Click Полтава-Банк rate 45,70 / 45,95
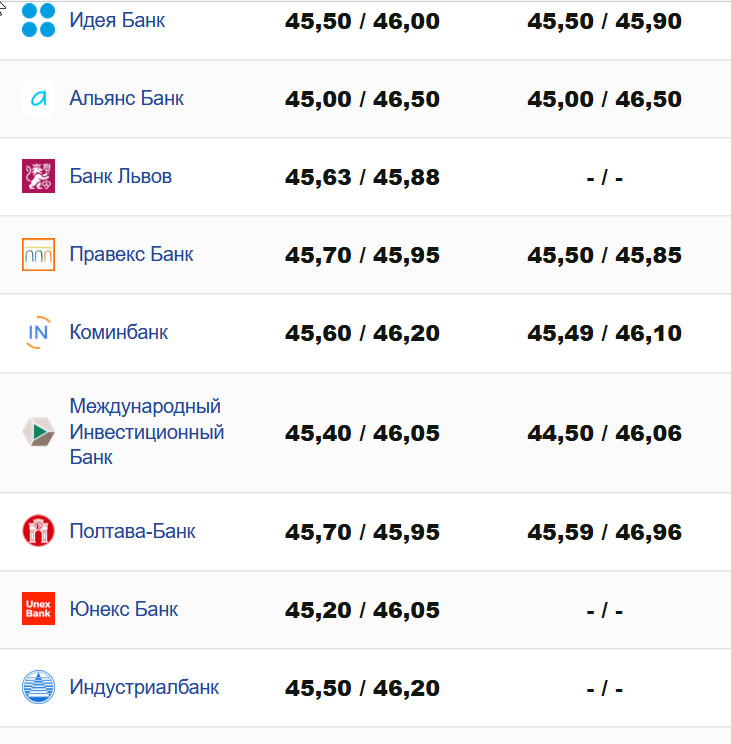Screen dimensions: 731x744 362,533
